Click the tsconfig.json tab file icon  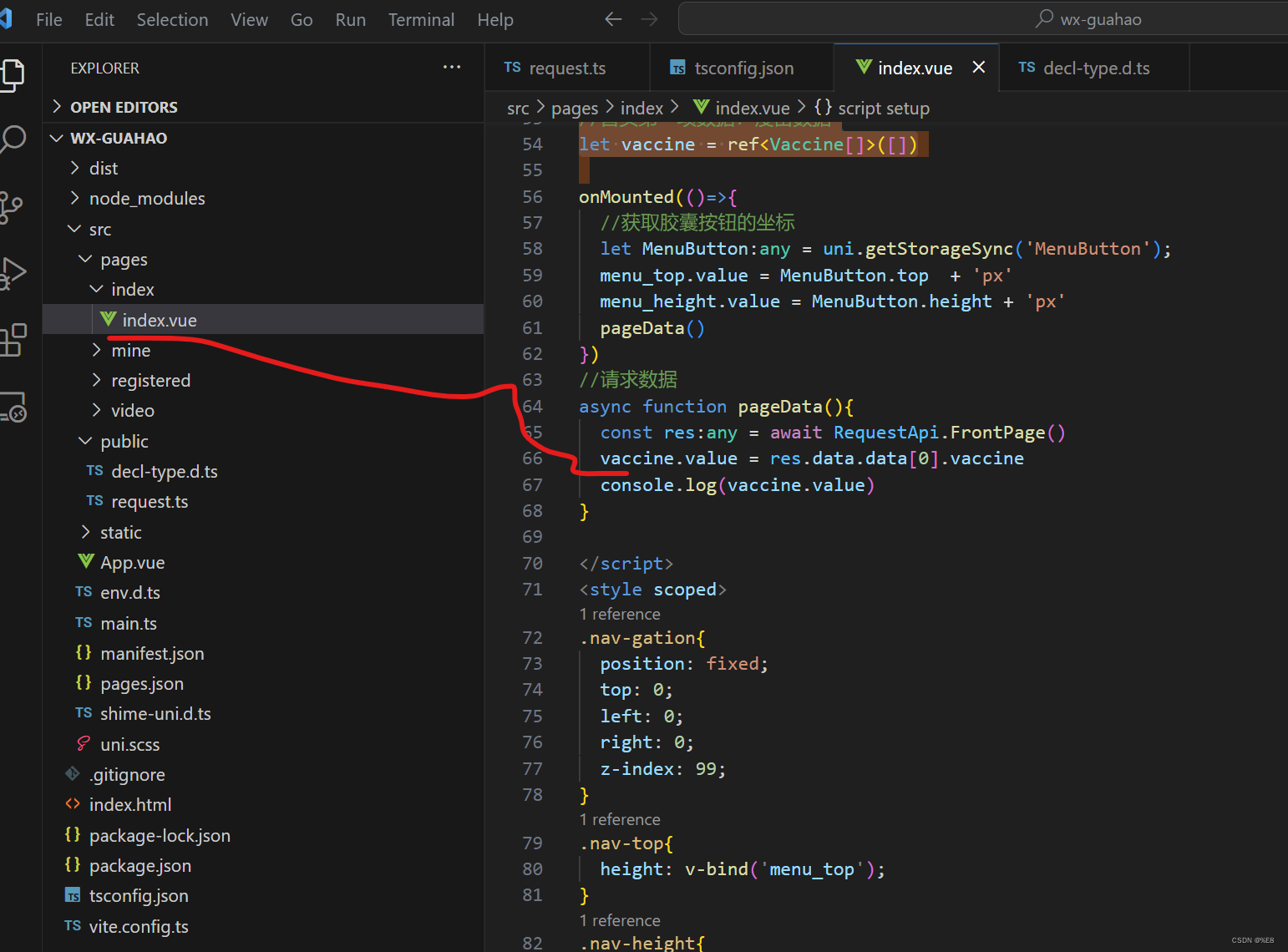pyautogui.click(x=677, y=68)
